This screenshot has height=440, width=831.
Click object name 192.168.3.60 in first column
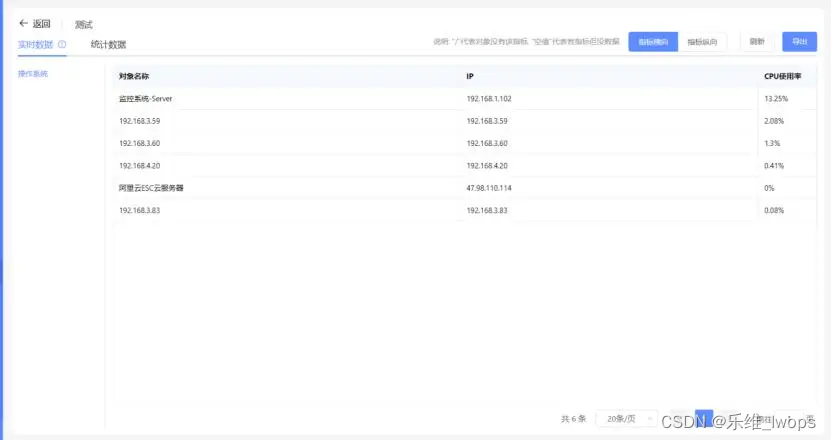(139, 143)
